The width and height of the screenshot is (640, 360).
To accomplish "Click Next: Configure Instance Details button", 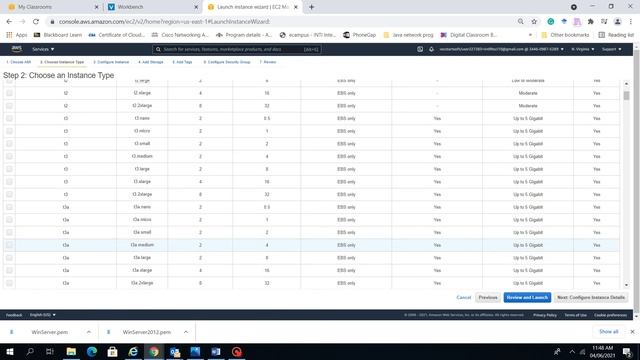I will tap(591, 297).
